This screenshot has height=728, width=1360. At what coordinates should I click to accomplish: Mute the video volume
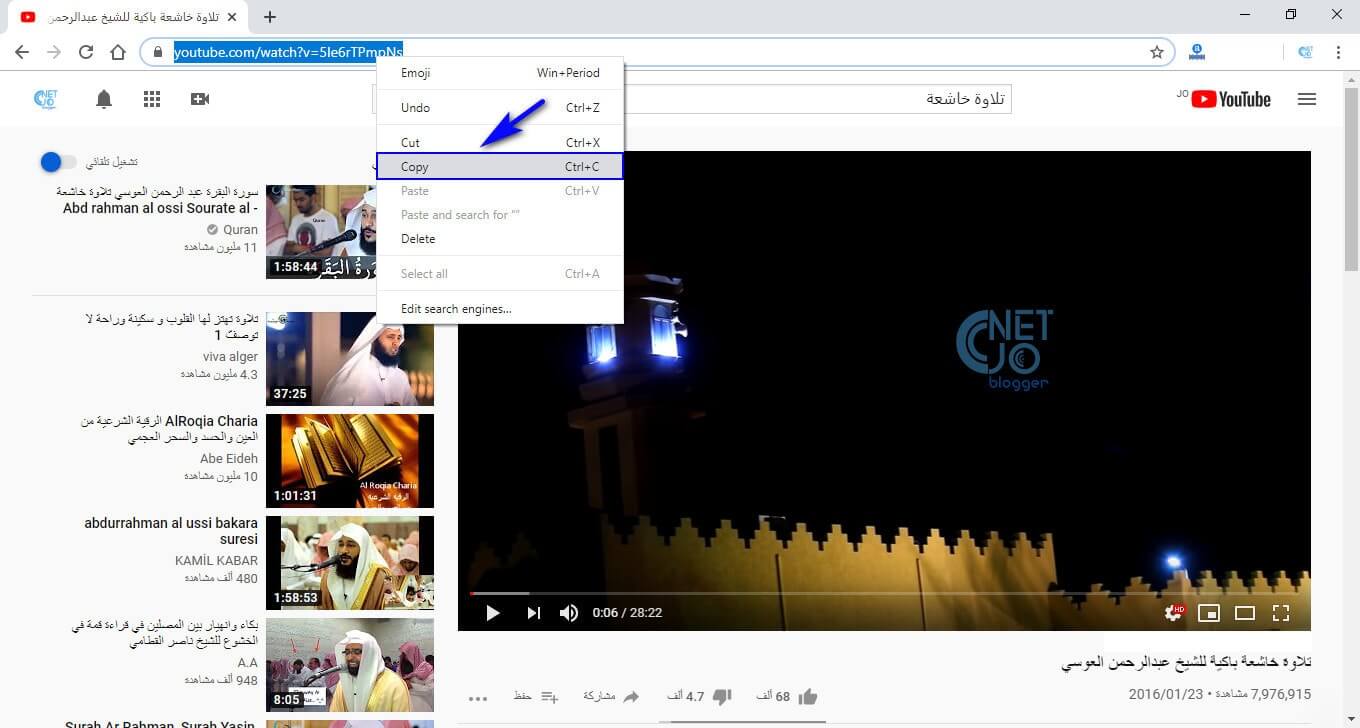(569, 613)
